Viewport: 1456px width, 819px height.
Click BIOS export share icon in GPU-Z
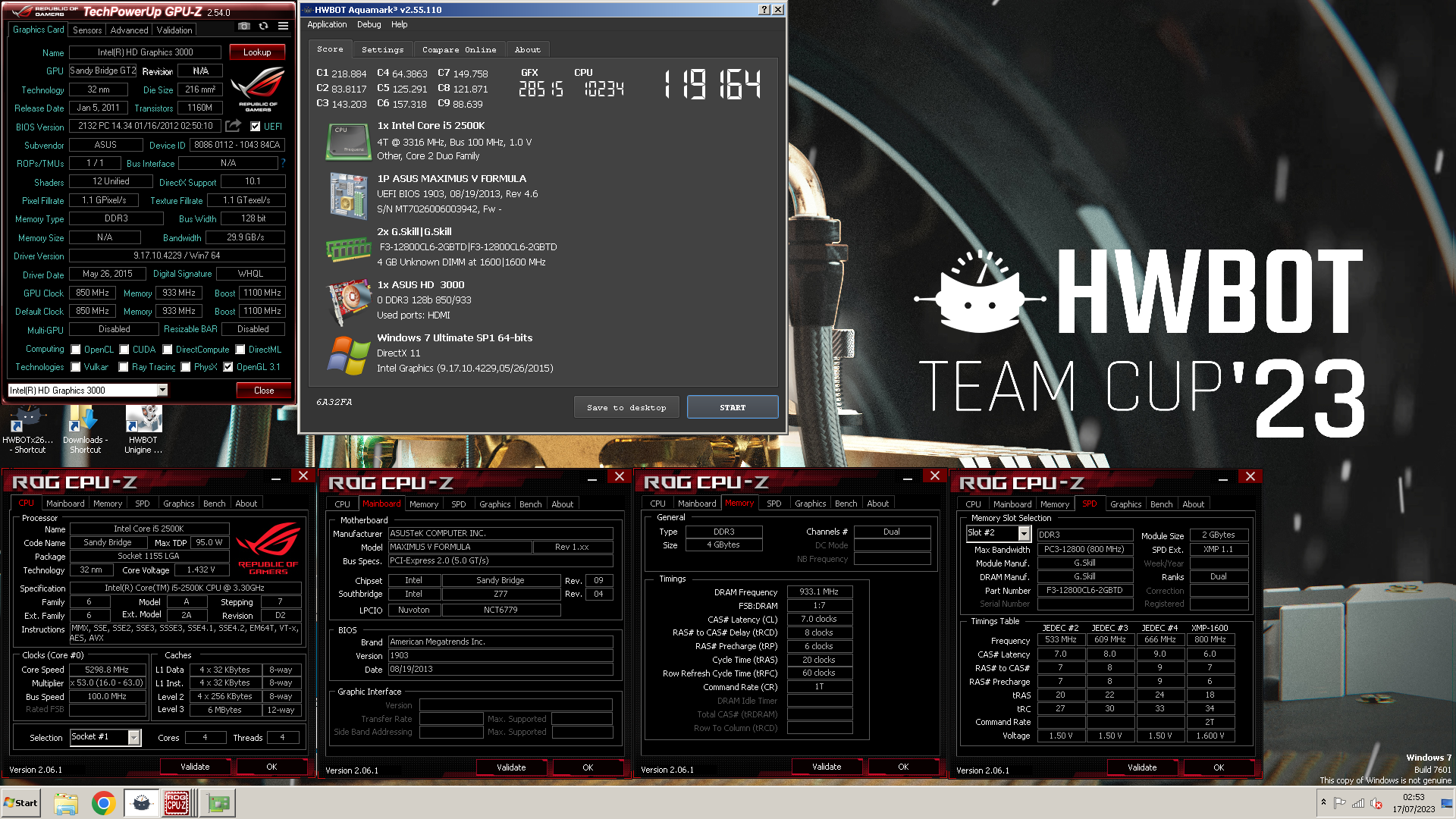pyautogui.click(x=234, y=126)
